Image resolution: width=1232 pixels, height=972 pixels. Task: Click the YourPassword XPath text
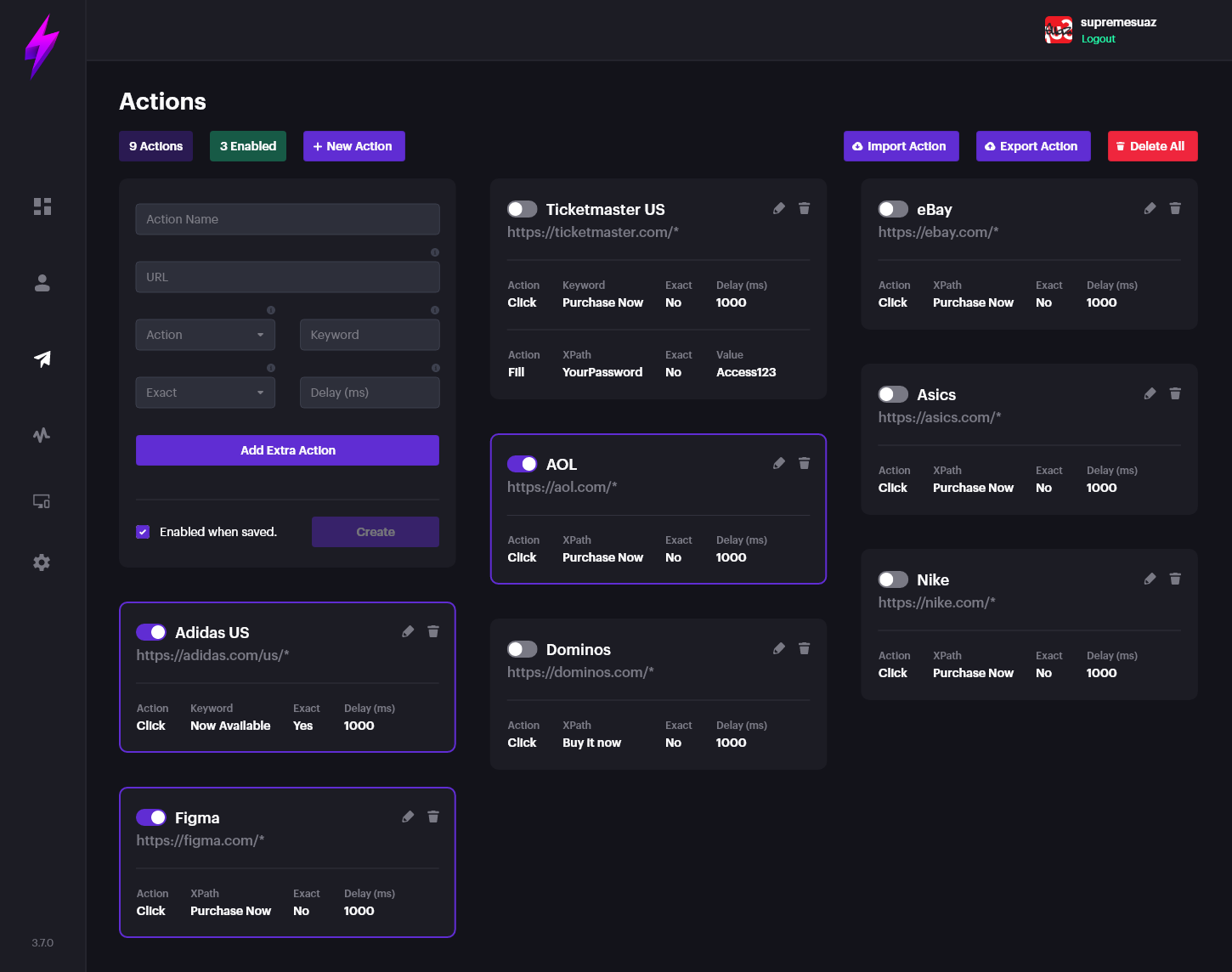point(602,372)
